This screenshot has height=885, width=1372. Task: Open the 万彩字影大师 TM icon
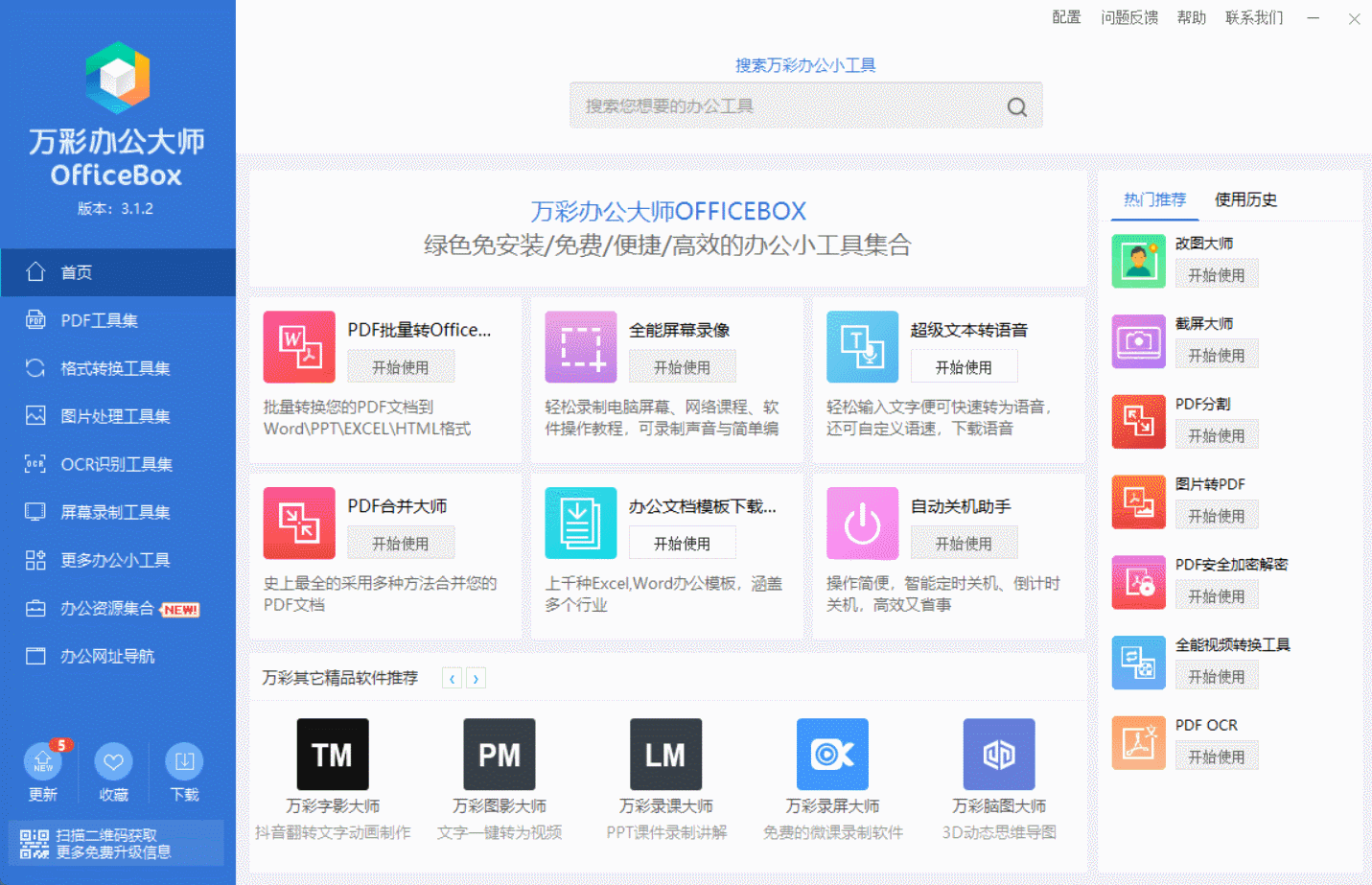[x=332, y=754]
